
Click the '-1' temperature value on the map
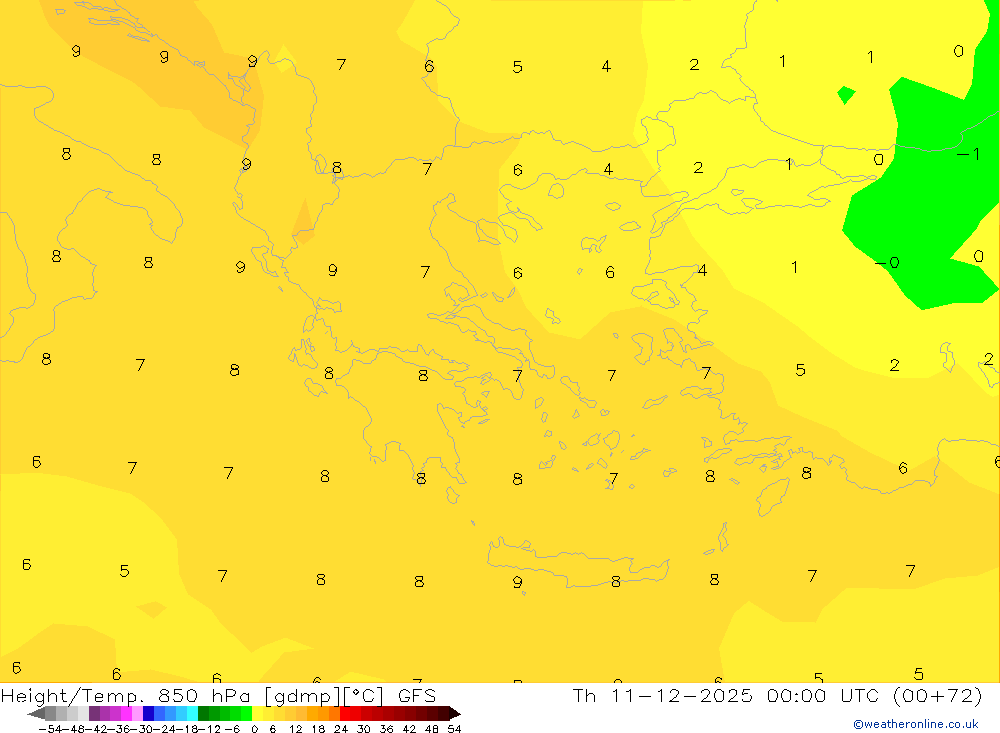point(968,154)
